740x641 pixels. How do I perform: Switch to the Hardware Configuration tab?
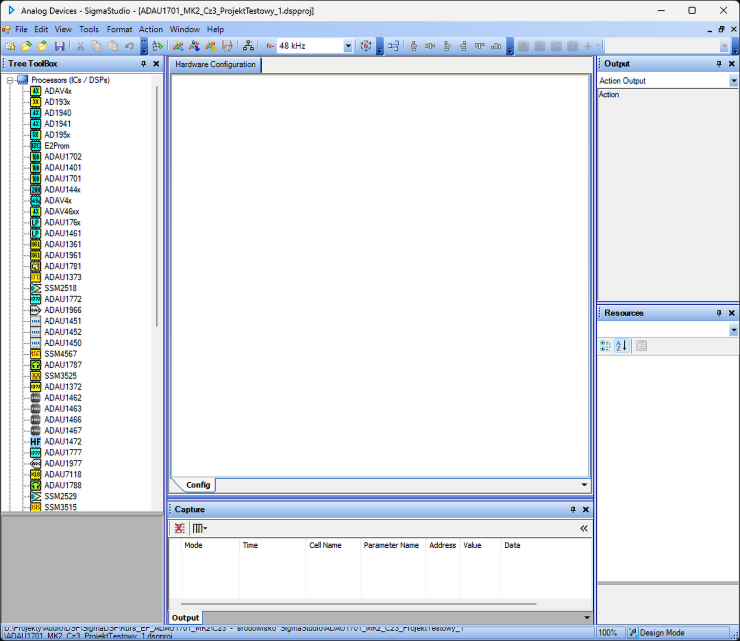215,64
